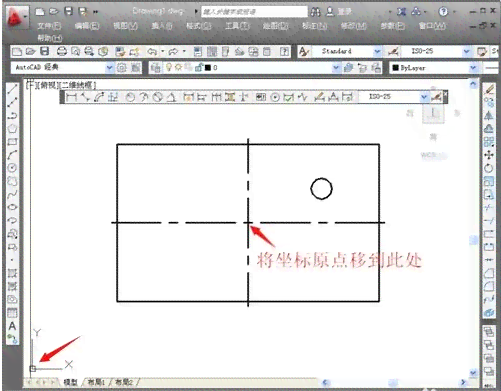
Task: Click the [-][俯视][二维线框] viewport label
Action: [61, 85]
